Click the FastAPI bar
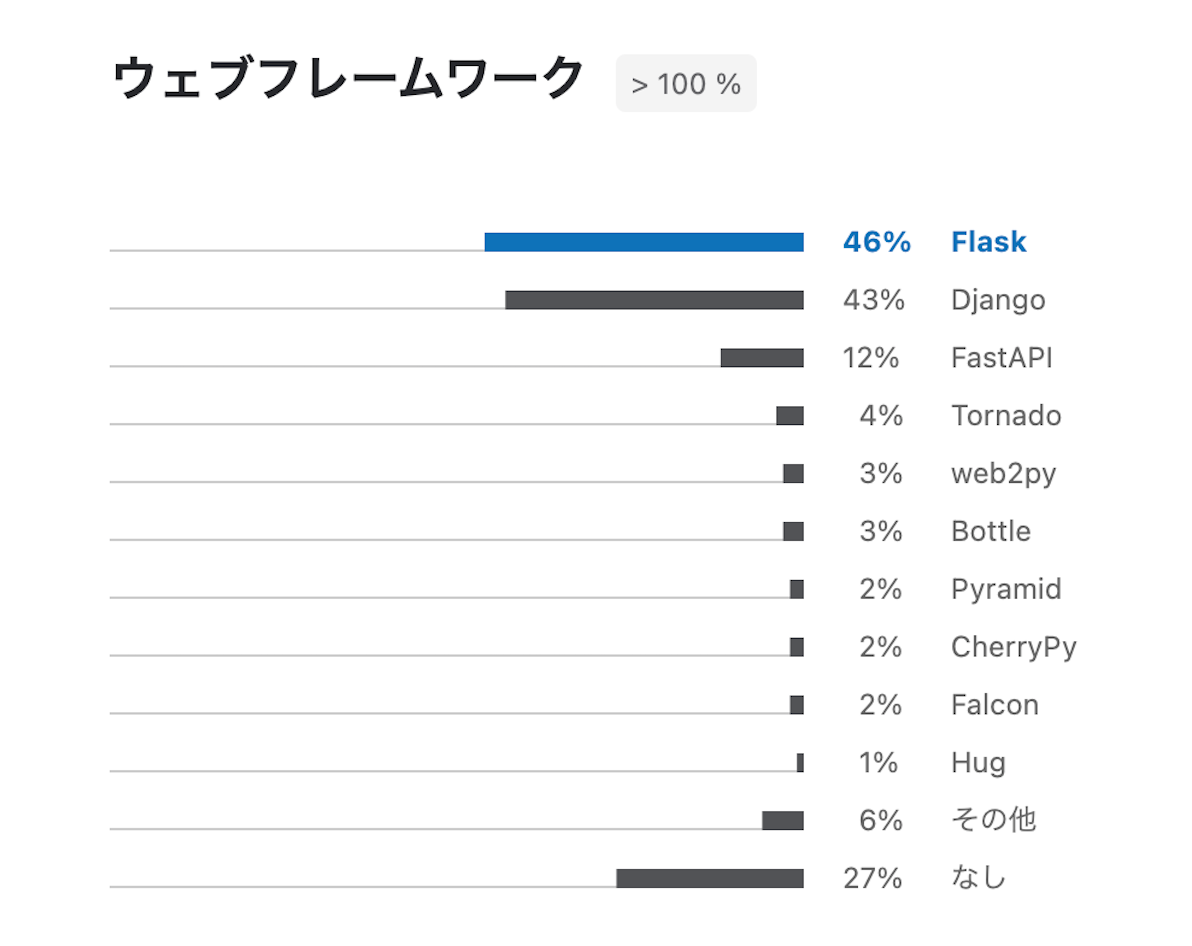Viewport: 1192px width, 946px height. pyautogui.click(x=762, y=357)
